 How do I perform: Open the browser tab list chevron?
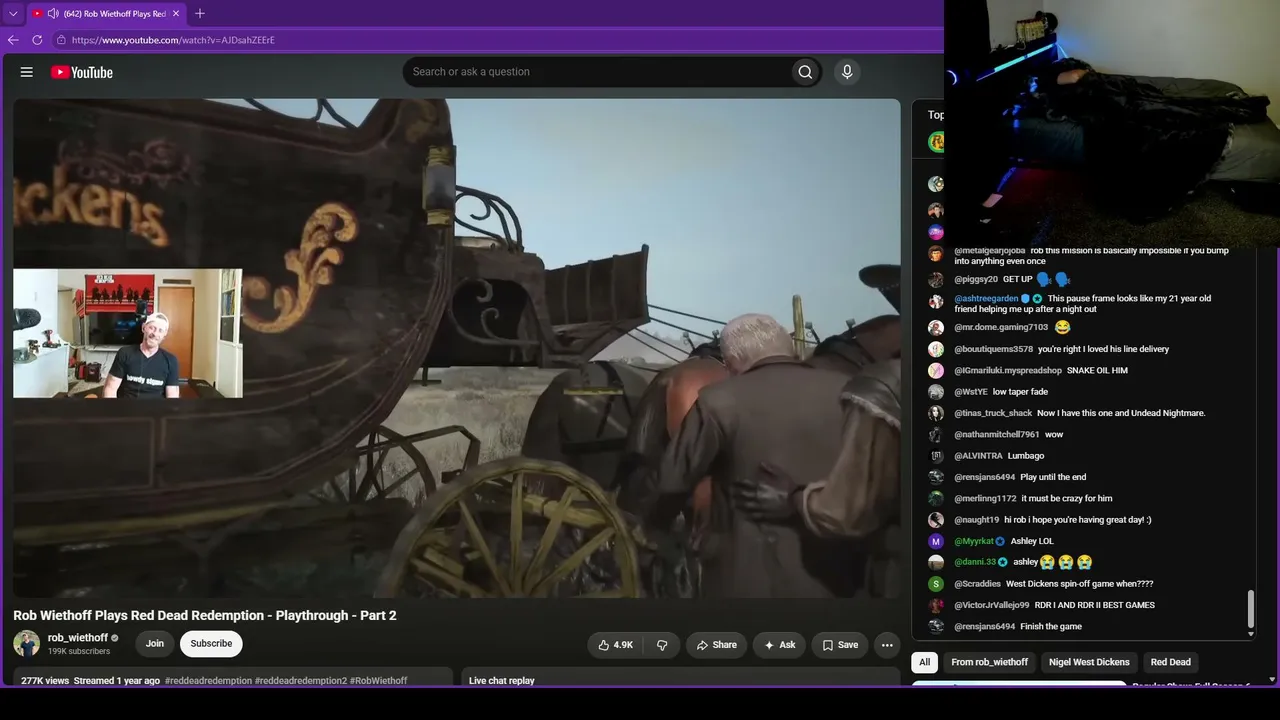point(13,14)
